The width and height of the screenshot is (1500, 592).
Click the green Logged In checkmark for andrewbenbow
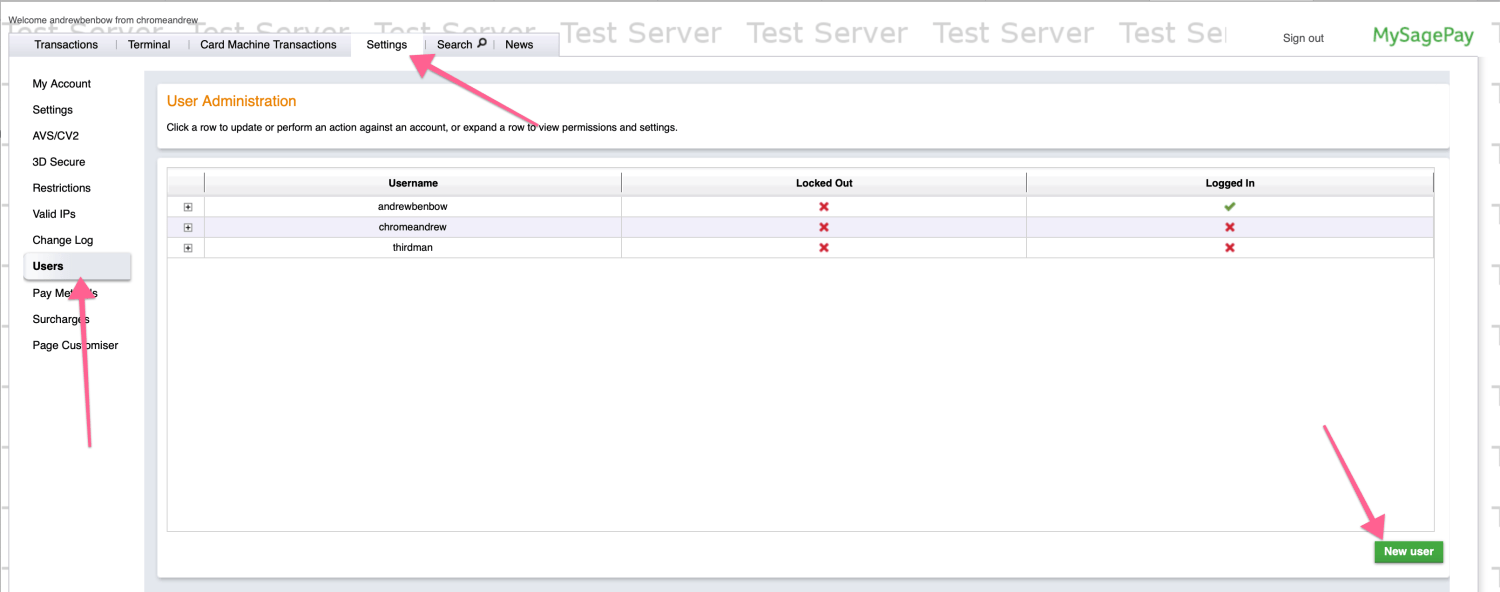[x=1229, y=206]
